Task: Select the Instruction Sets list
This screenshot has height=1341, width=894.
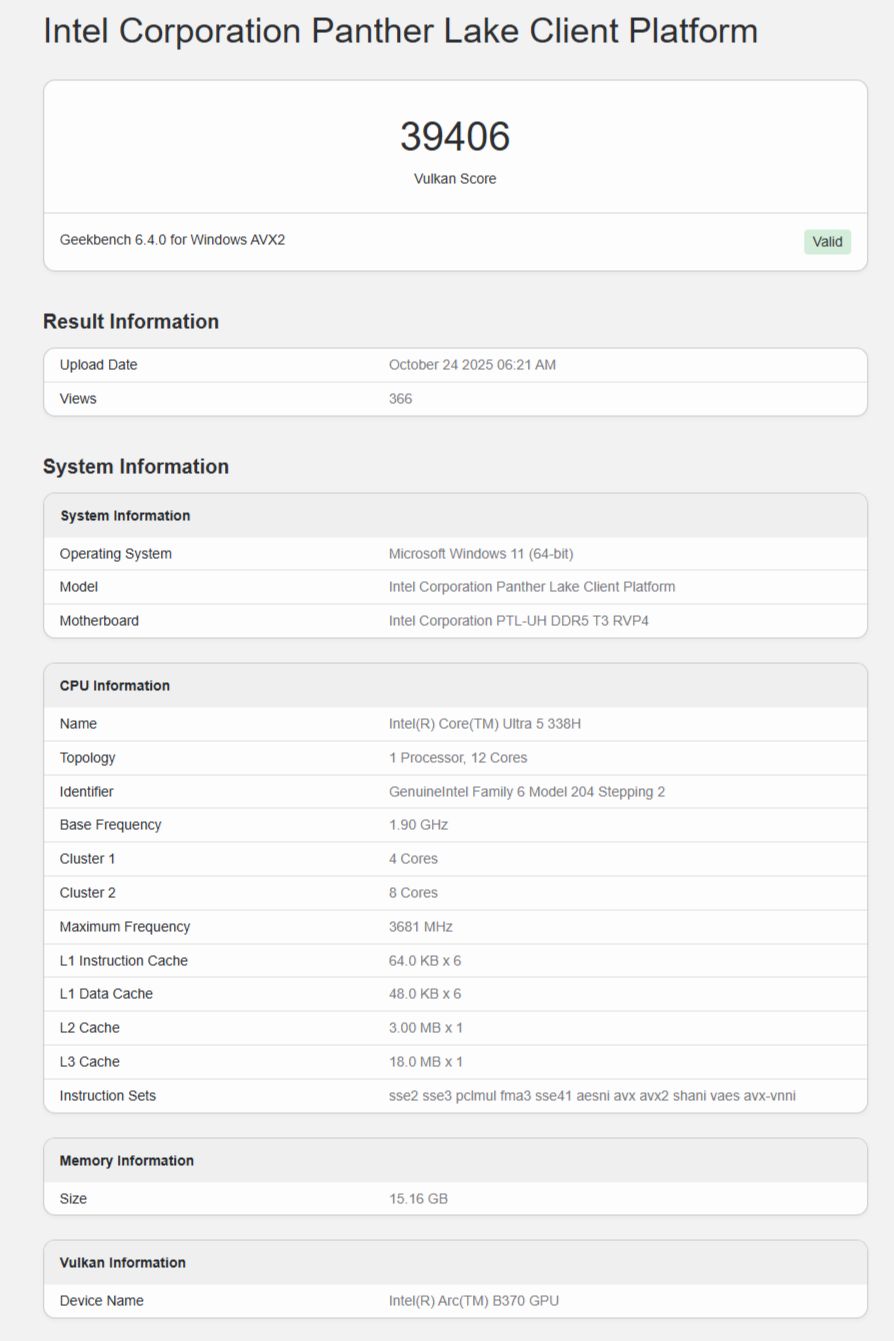Action: [x=592, y=1095]
